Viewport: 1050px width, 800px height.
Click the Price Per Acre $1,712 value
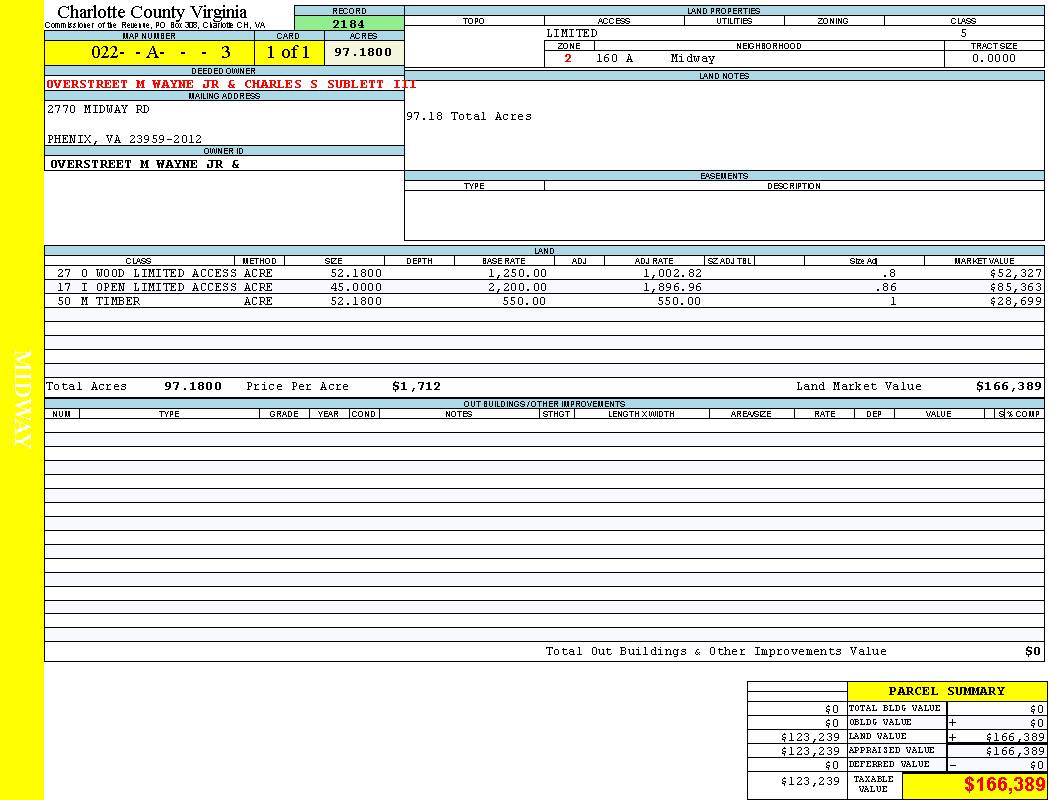tap(416, 386)
